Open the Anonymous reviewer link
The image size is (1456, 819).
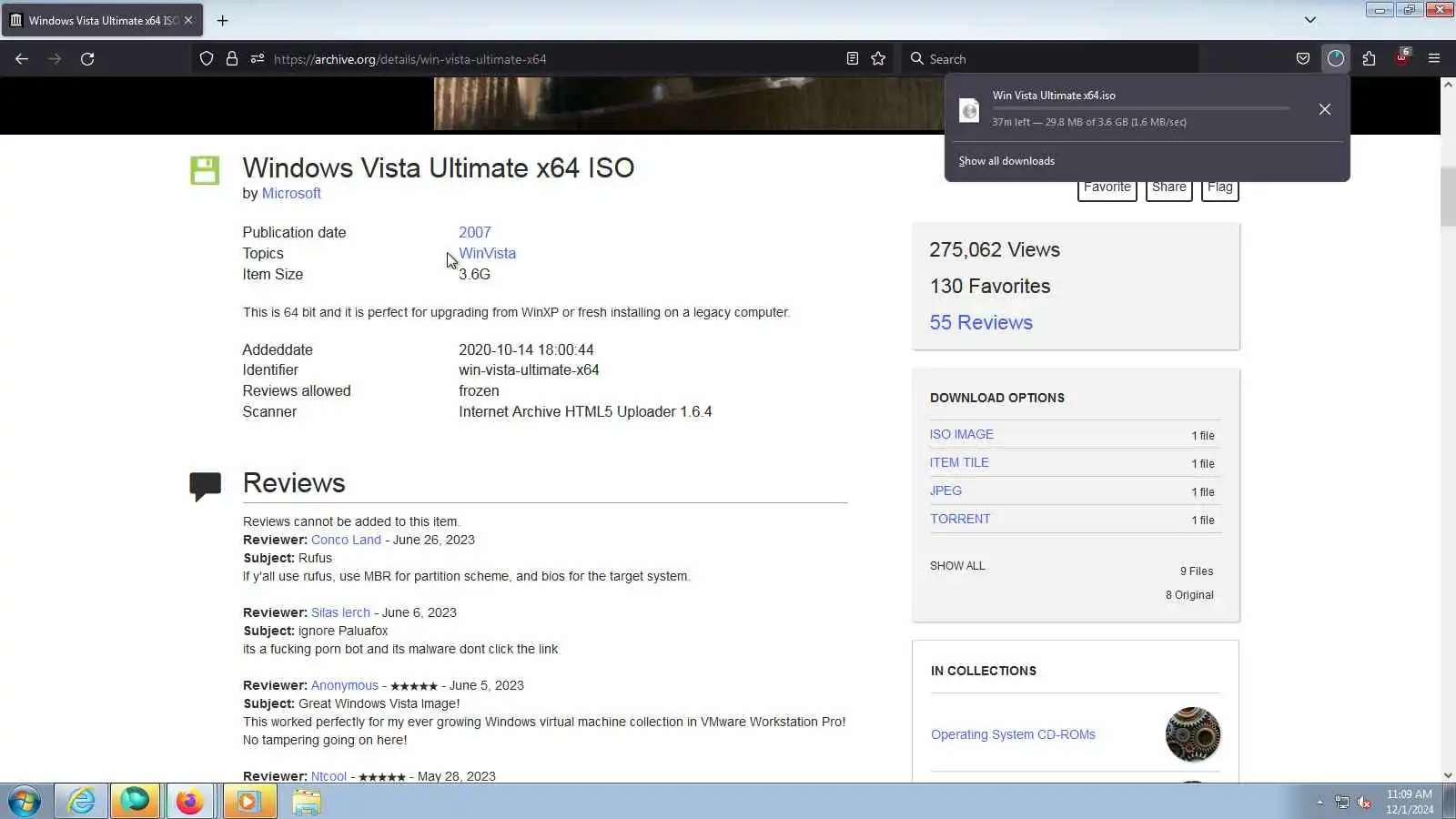click(345, 685)
